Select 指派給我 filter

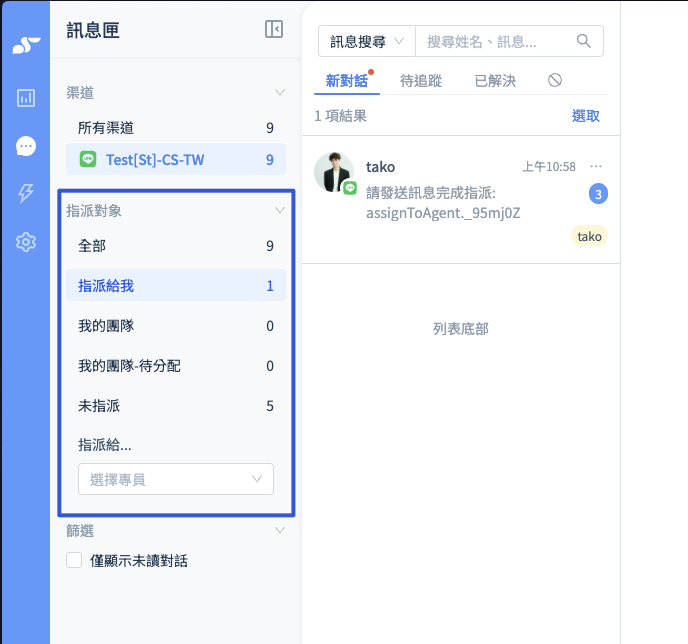(176, 286)
